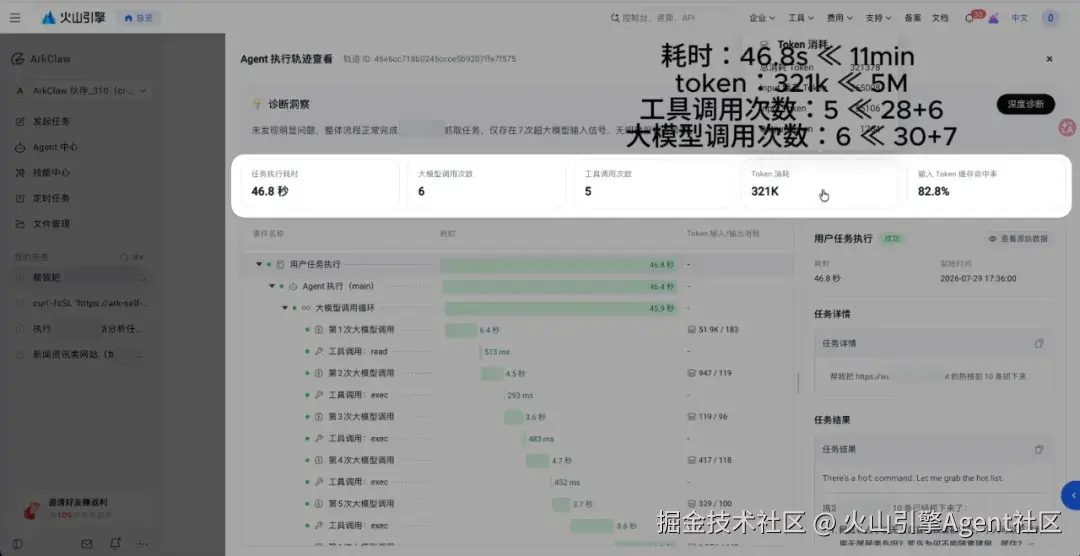Select the 第 5 次大模型调用 row
The height and width of the screenshot is (556, 1080).
518,503
